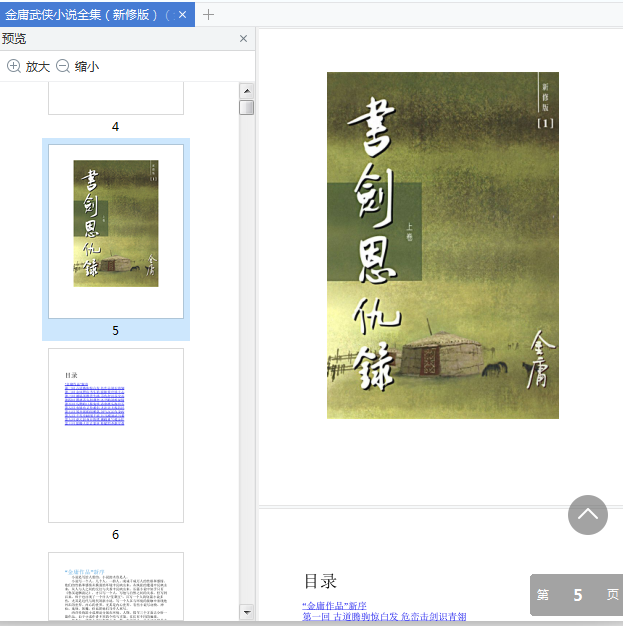This screenshot has height=626, width=623.
Task: Click the 预览 panel title
Action: click(x=14, y=39)
